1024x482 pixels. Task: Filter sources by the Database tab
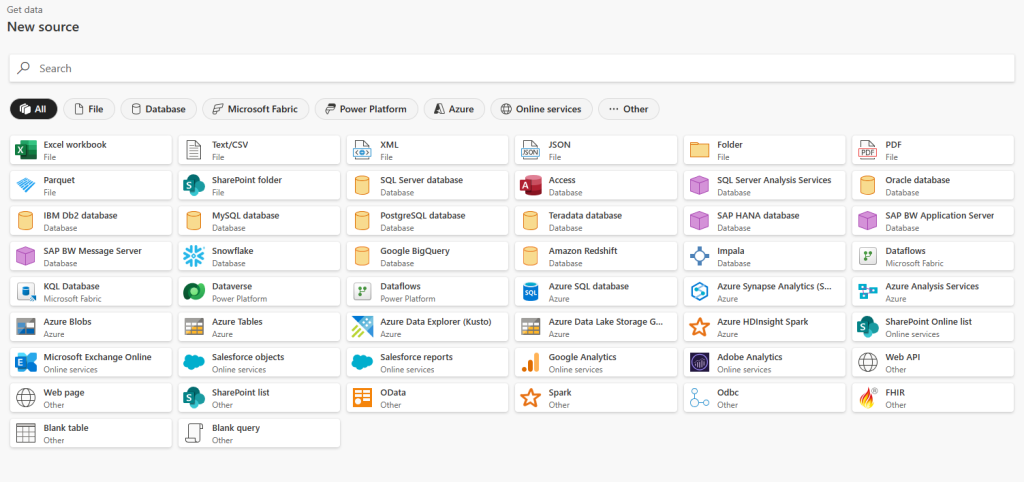tap(158, 109)
